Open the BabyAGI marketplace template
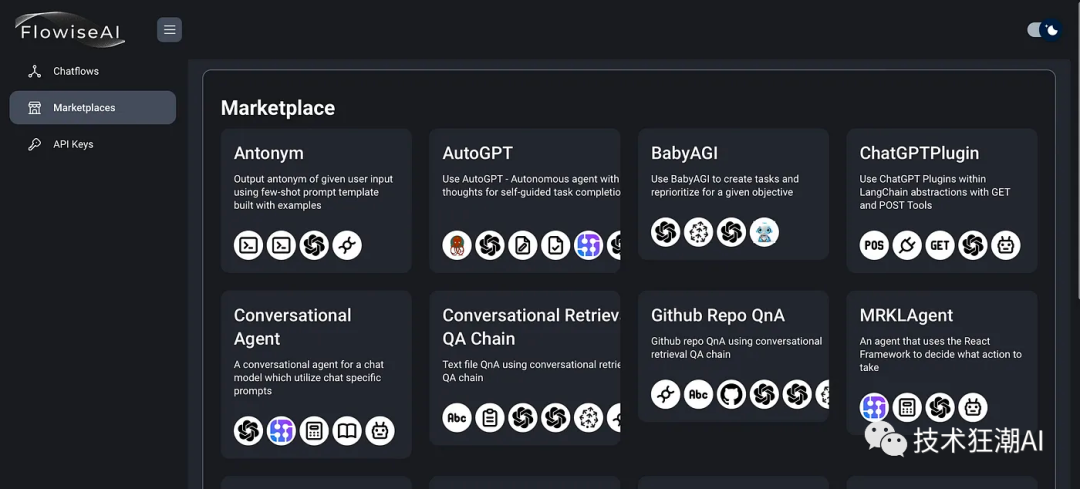 coord(684,153)
